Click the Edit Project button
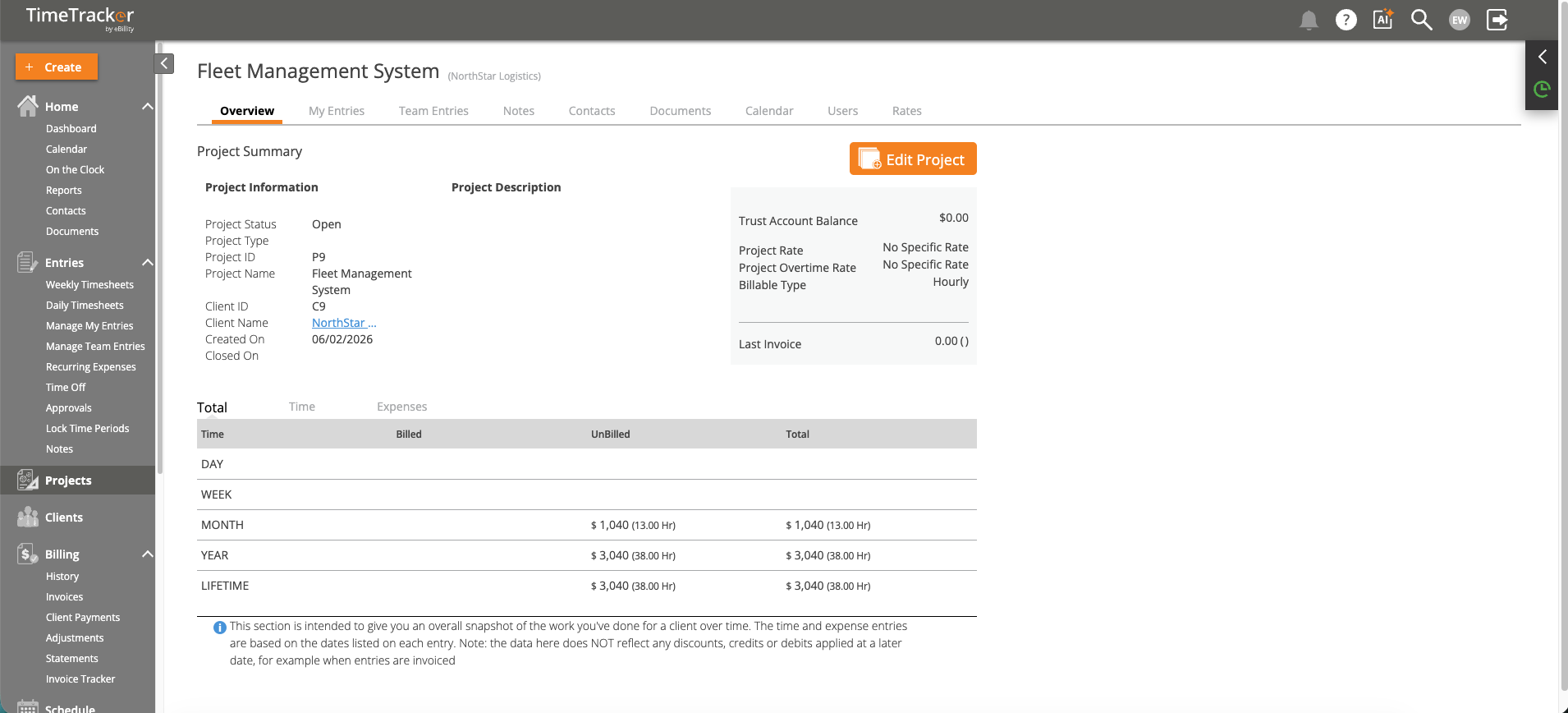1568x713 pixels. coord(913,159)
